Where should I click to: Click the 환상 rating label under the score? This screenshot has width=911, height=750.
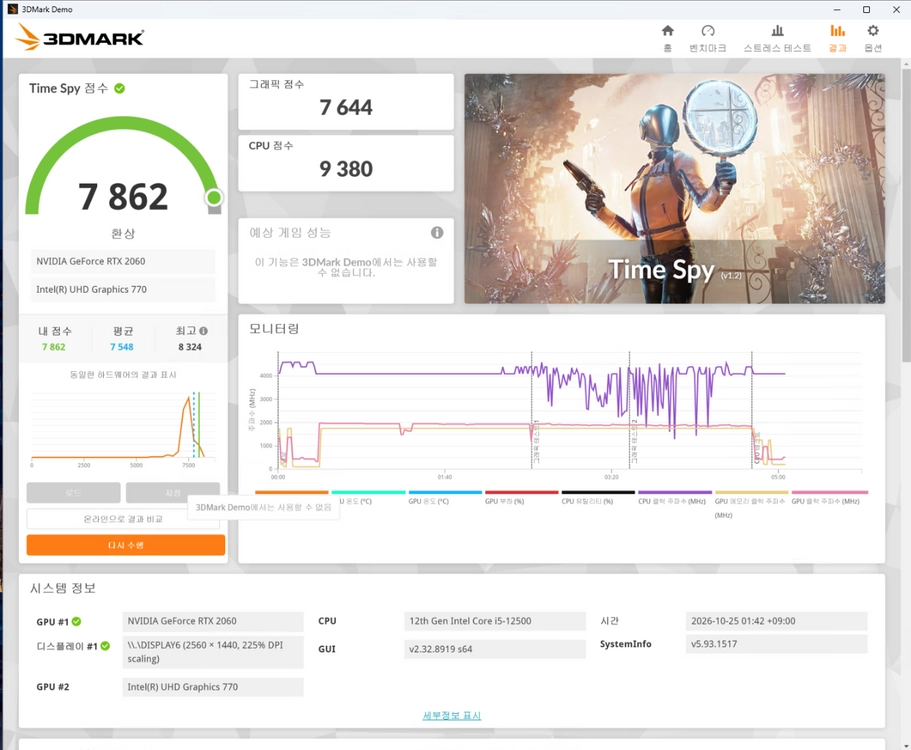123,234
